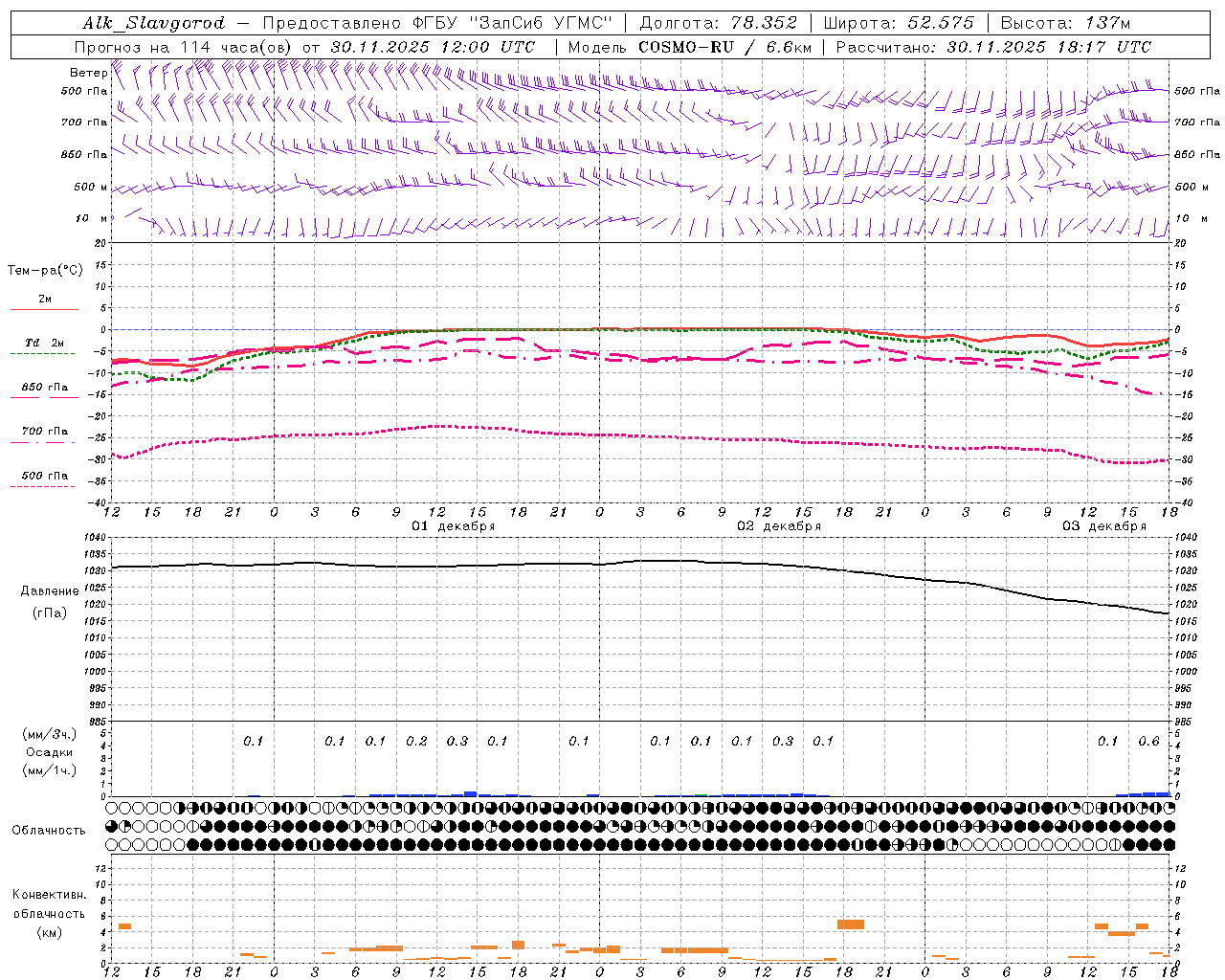Viewport: 1225px width, 980px height.
Task: Click the date label "02 декабря"
Action: [779, 526]
